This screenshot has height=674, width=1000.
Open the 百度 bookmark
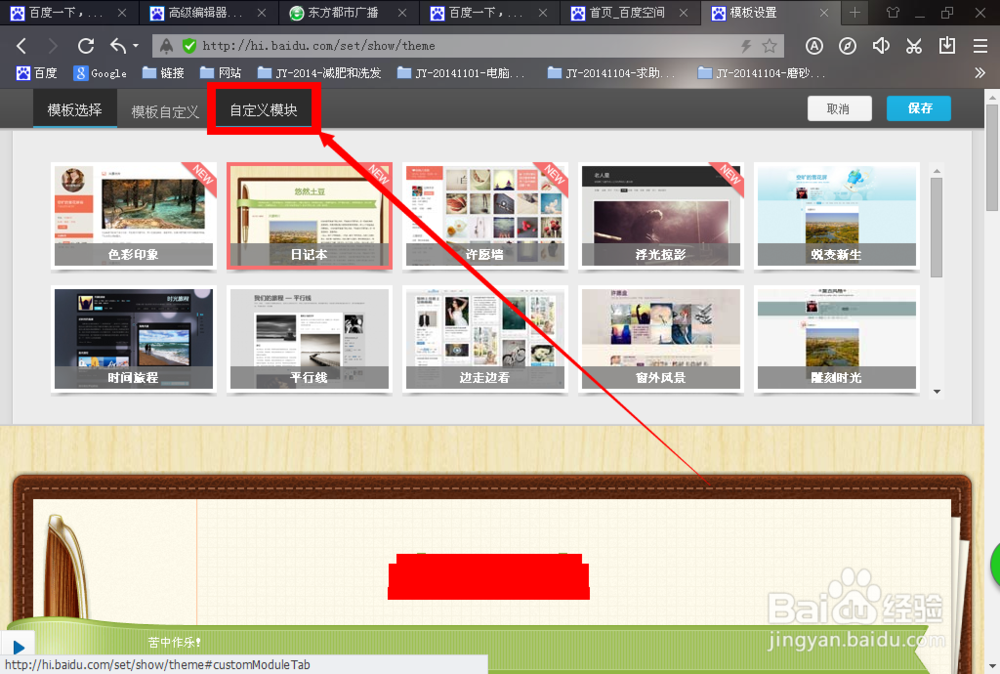(x=36, y=73)
